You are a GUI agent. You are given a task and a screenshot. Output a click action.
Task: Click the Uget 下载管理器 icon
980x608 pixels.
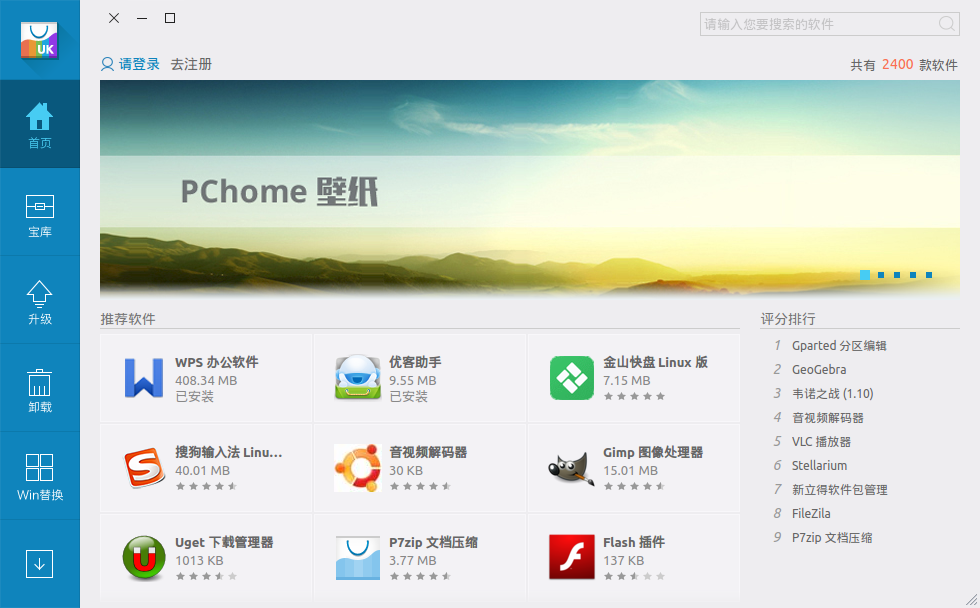click(x=145, y=557)
